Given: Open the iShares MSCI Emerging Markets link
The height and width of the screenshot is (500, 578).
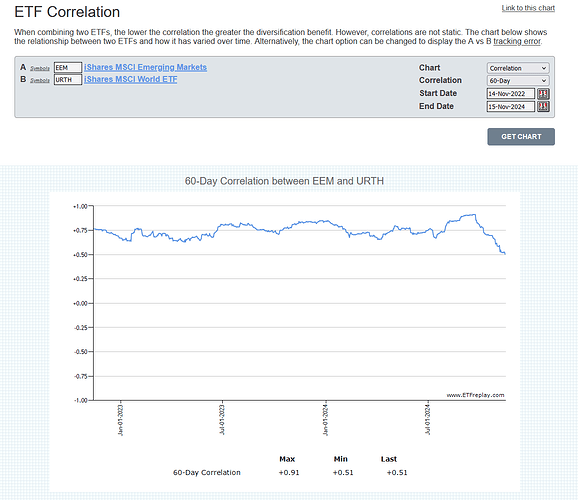Looking at the screenshot, I should 146,67.
